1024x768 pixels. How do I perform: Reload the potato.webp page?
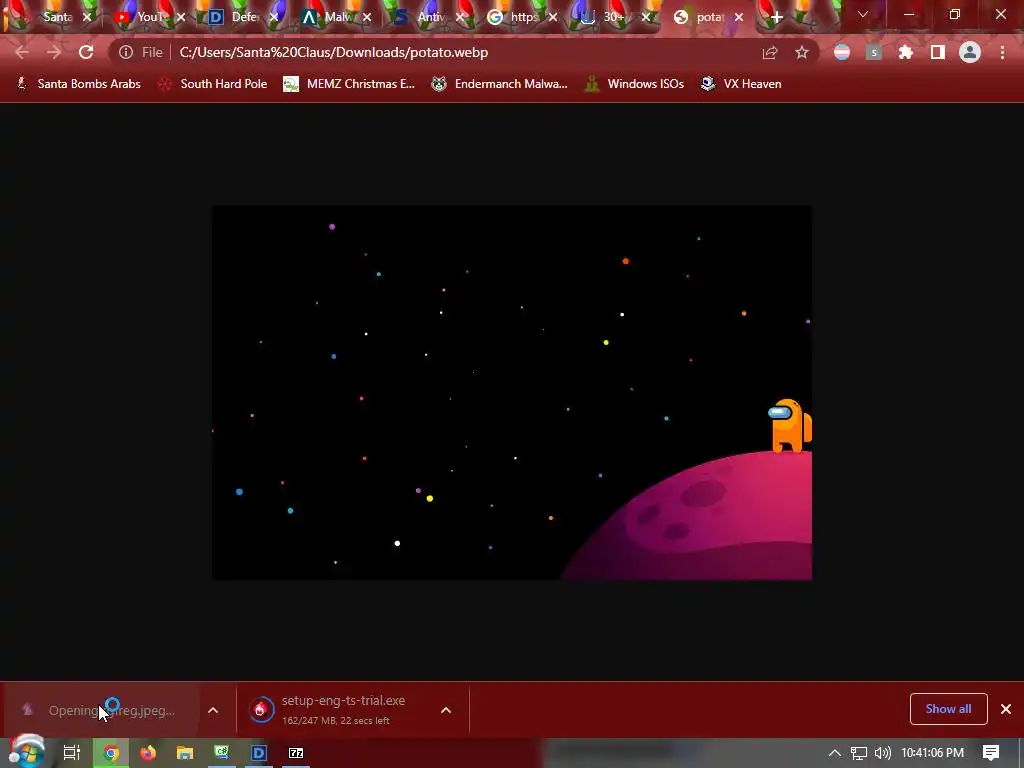pos(86,52)
